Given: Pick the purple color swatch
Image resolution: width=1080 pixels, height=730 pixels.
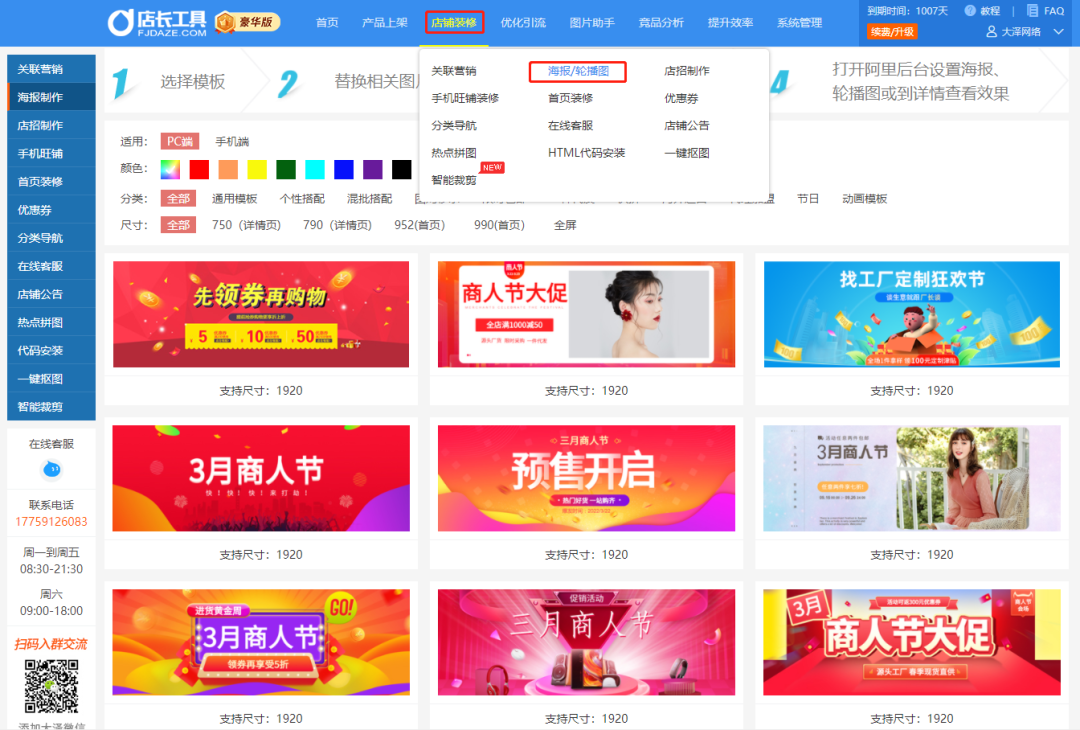Looking at the screenshot, I should (x=373, y=169).
